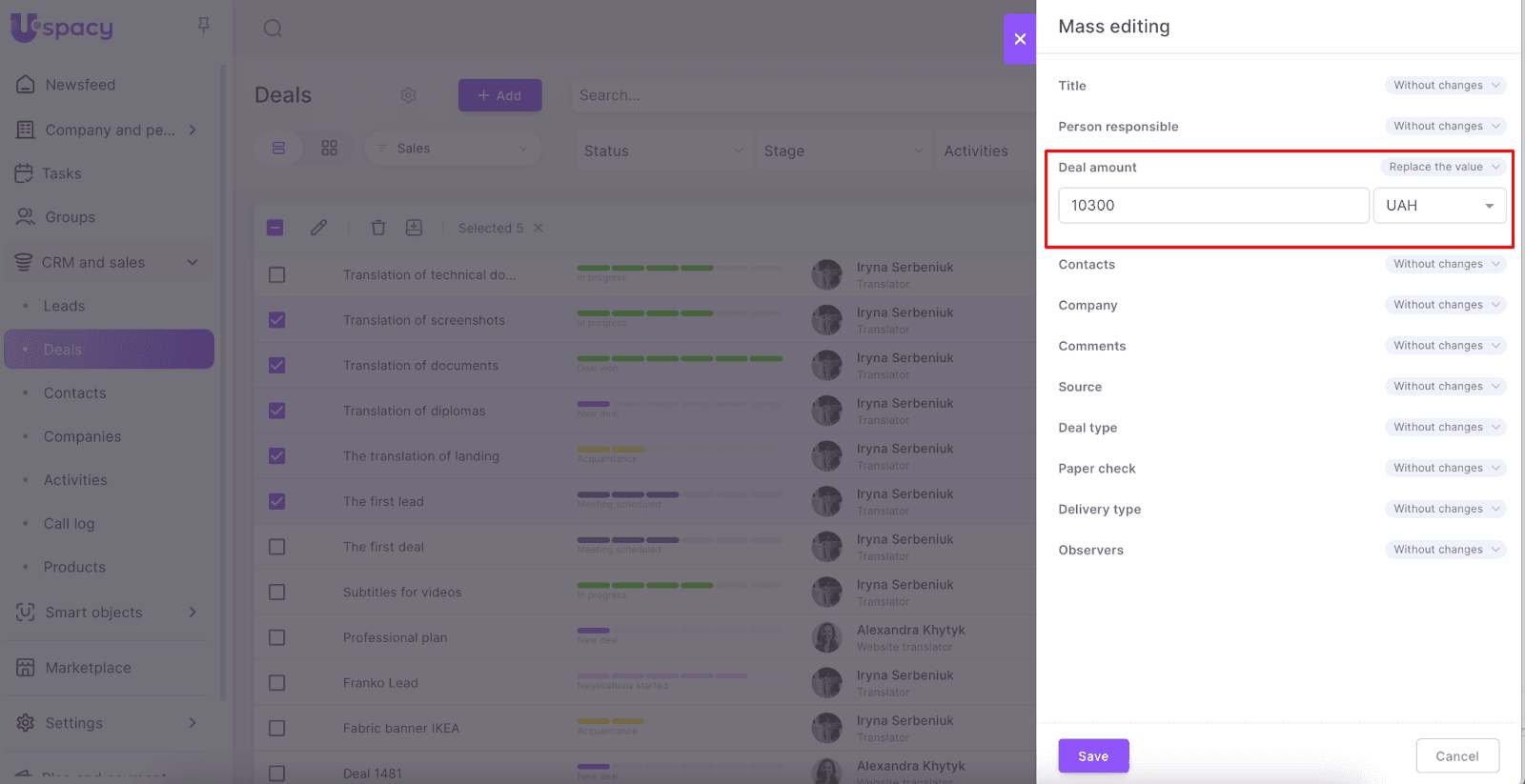
Task: Open the Person responsible change-mode dropdown
Action: pos(1445,126)
